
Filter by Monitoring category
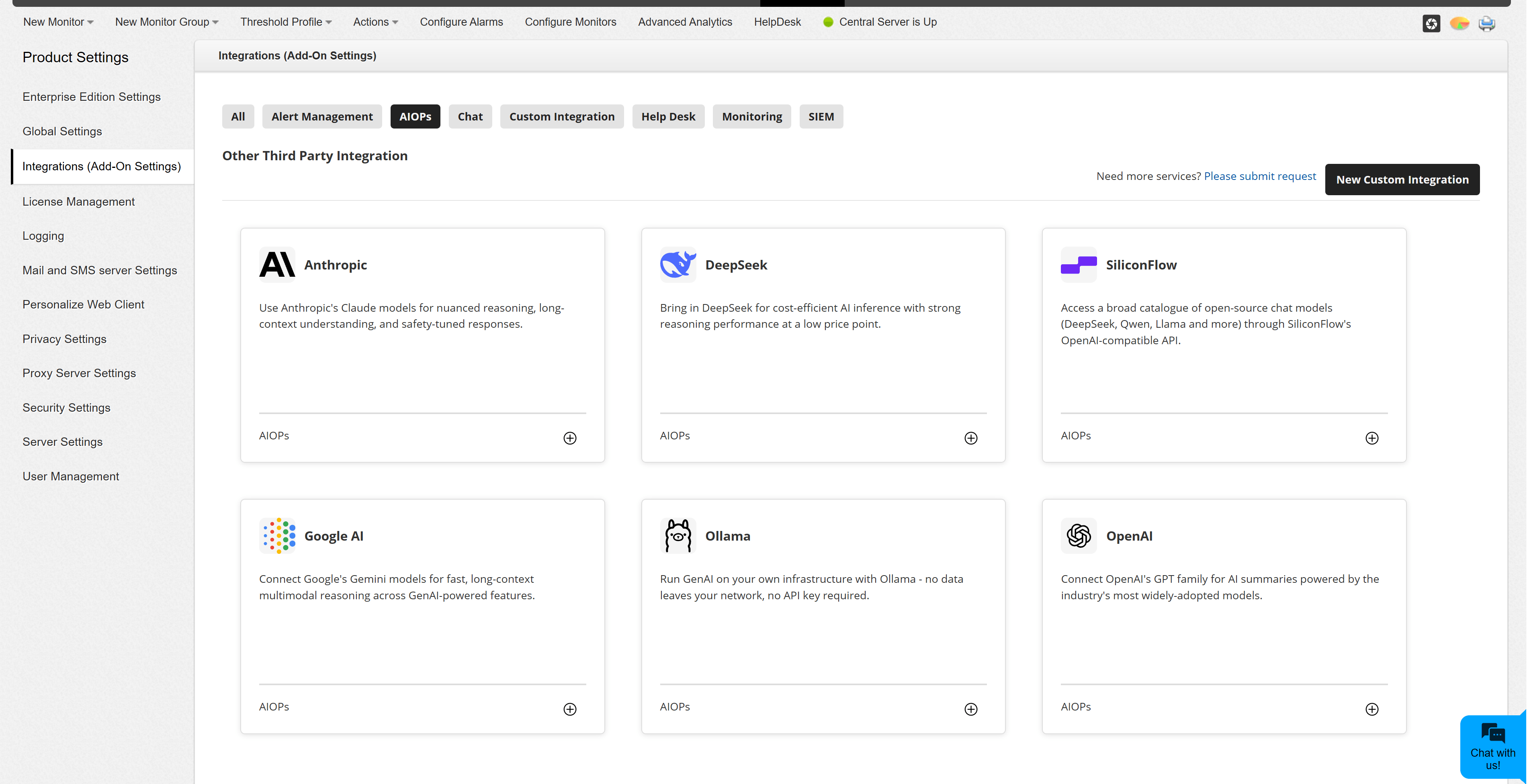[751, 116]
